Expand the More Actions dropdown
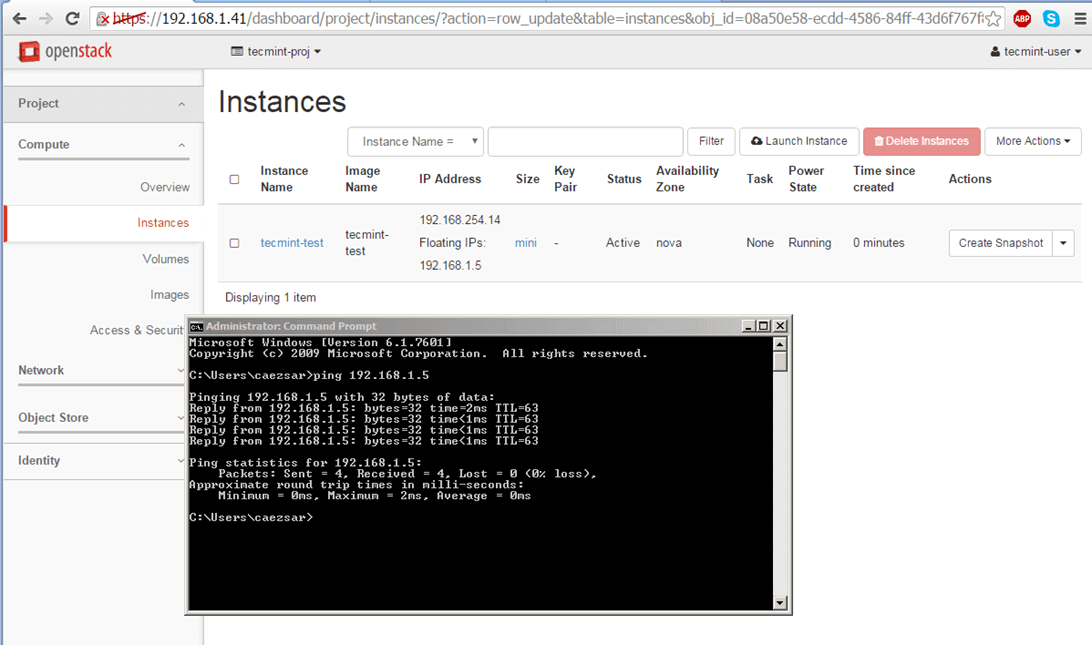This screenshot has width=1092, height=645. (x=1033, y=142)
